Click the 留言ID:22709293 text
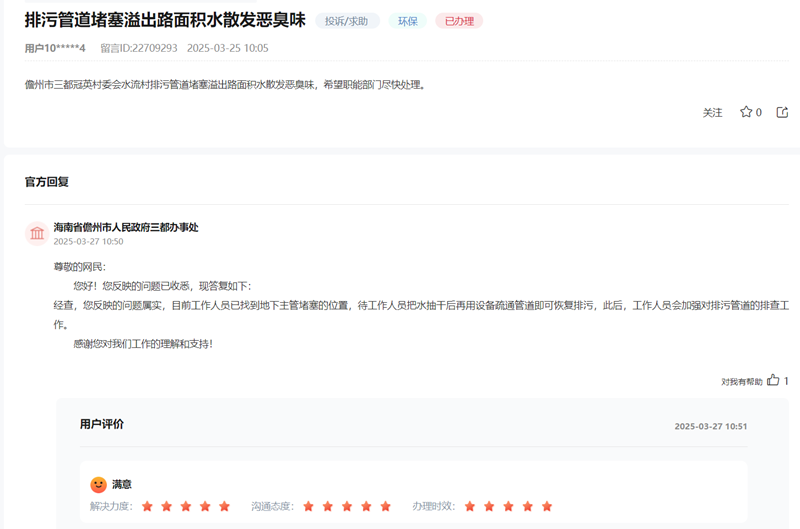 point(139,48)
